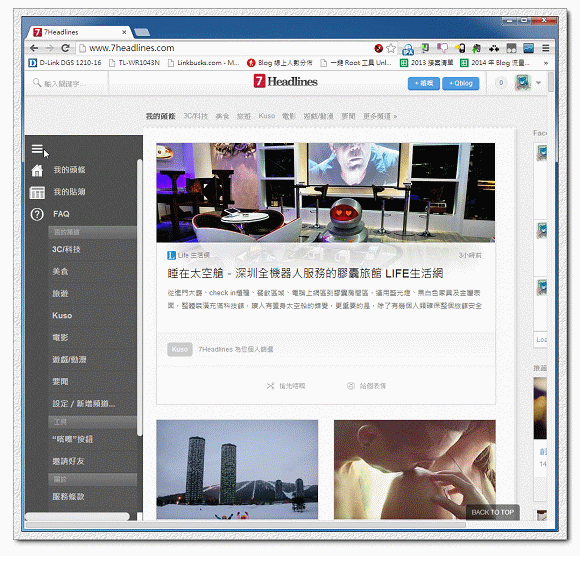The image size is (580, 566).
Task: Select 3C/科技 in top channel nav
Action: (196, 116)
